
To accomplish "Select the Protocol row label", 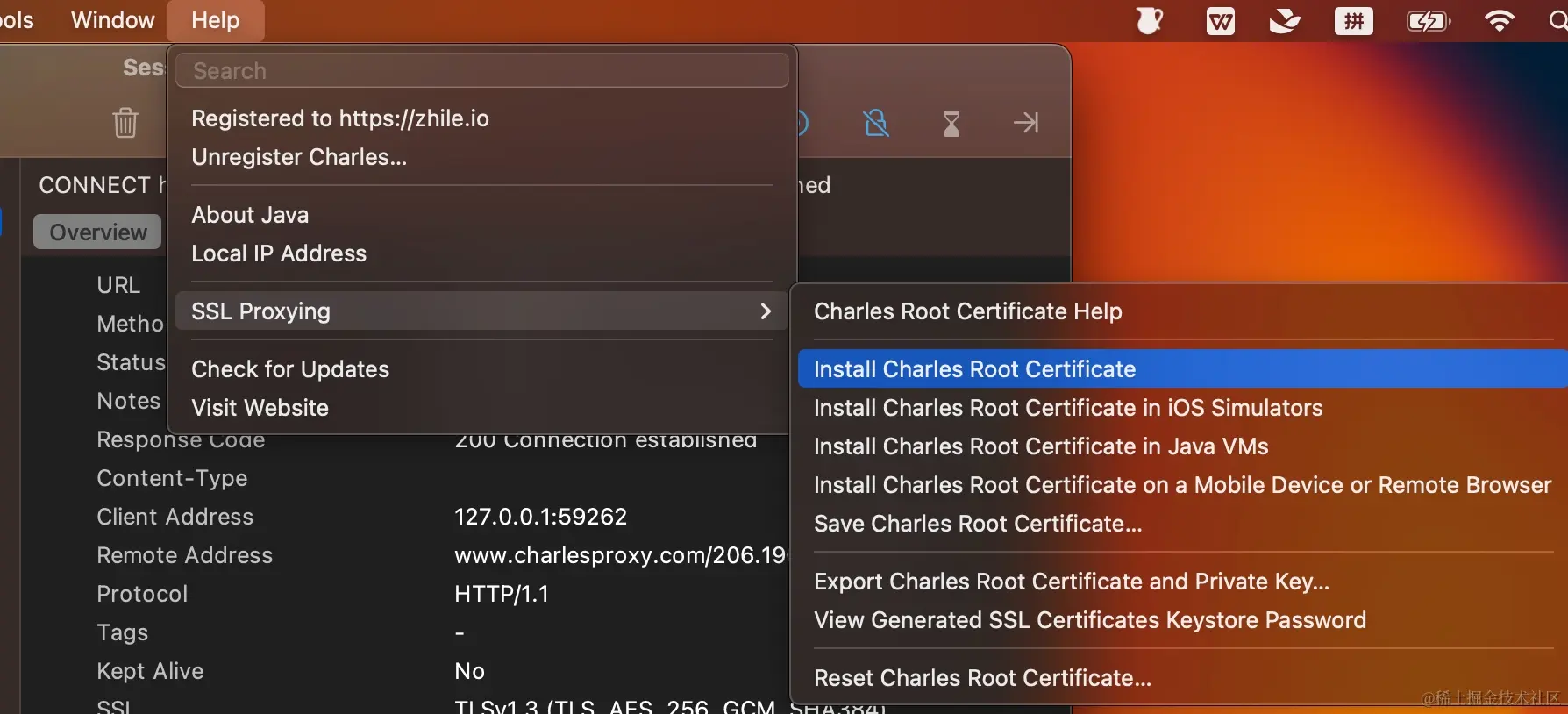I will click(x=142, y=594).
